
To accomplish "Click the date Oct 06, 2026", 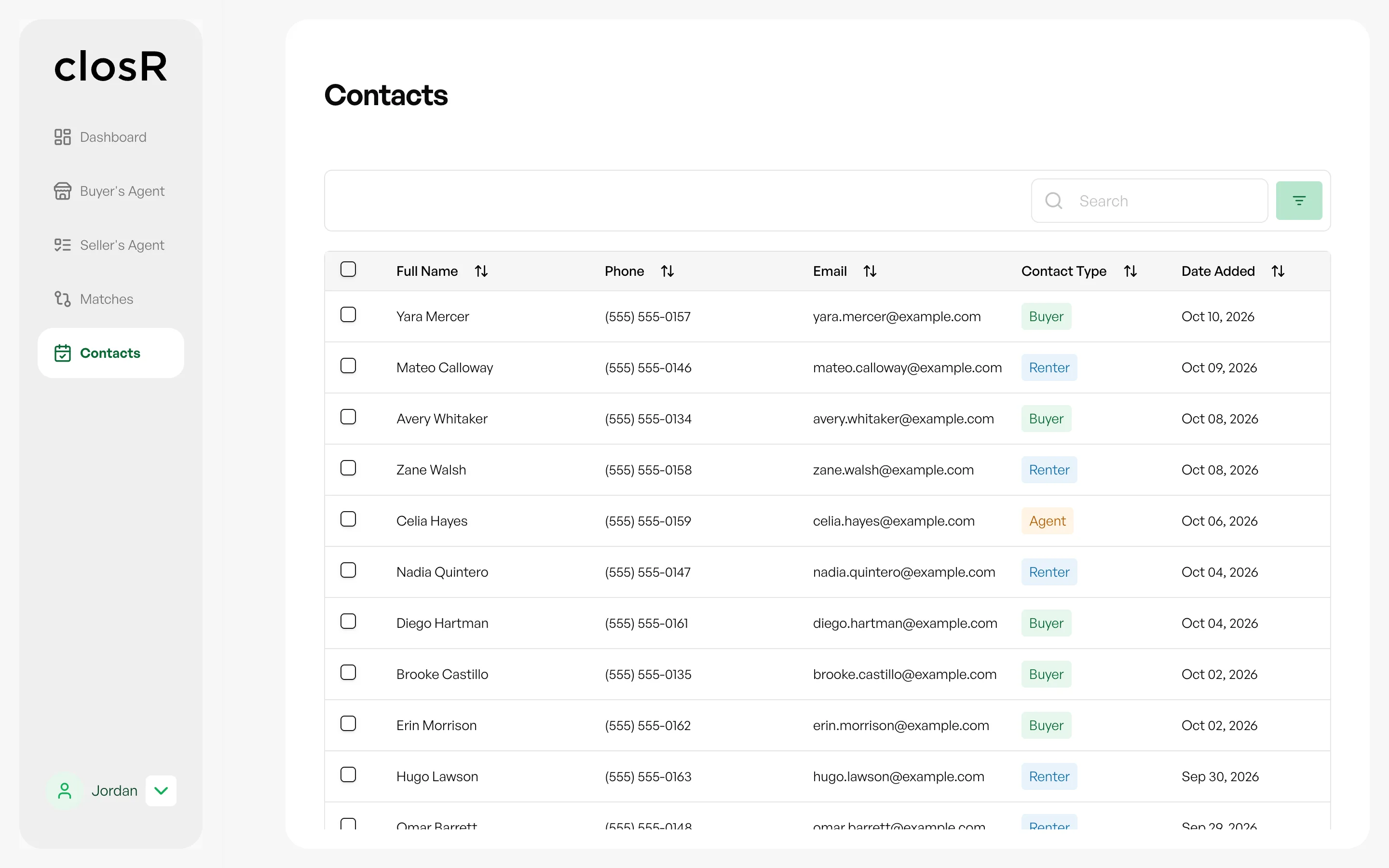I will click(x=1219, y=521).
